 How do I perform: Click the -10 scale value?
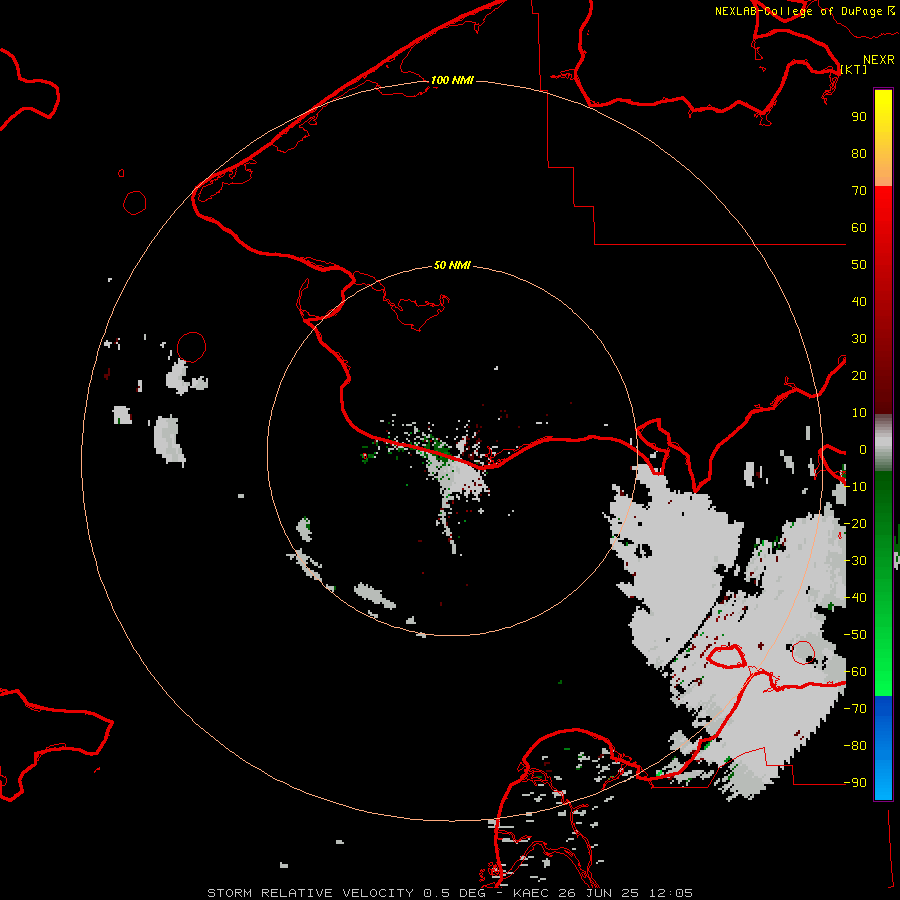point(855,487)
